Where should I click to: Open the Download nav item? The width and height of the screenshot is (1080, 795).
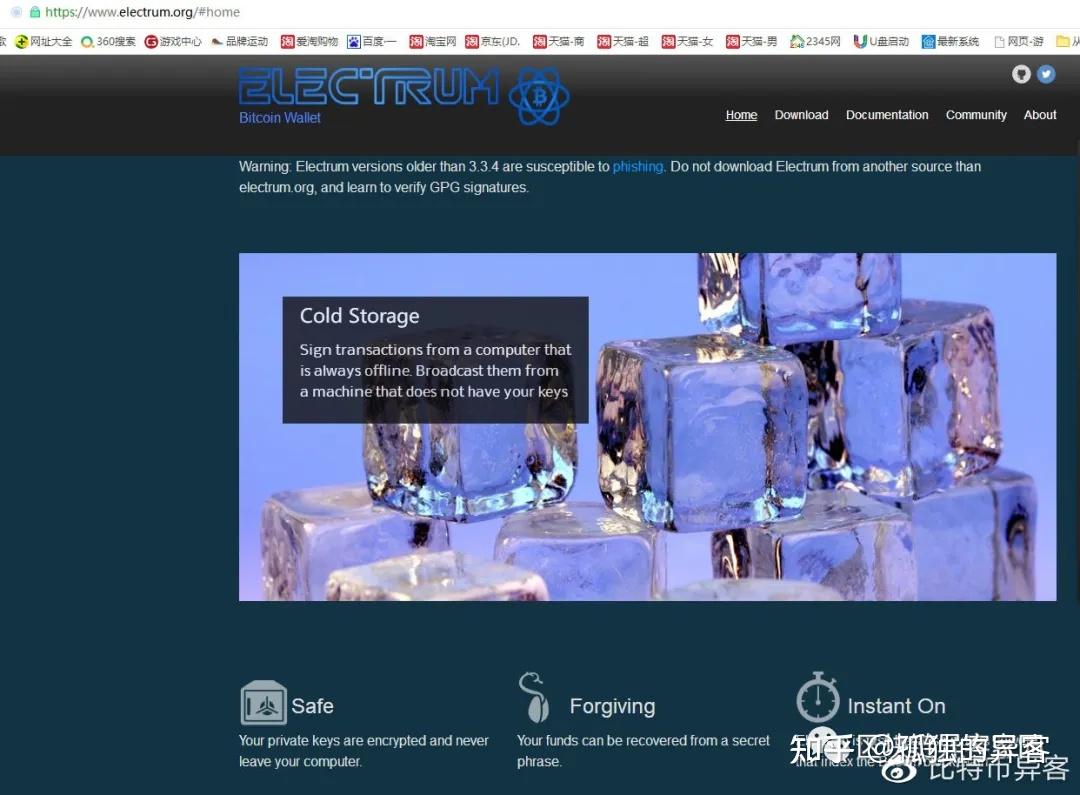[801, 115]
